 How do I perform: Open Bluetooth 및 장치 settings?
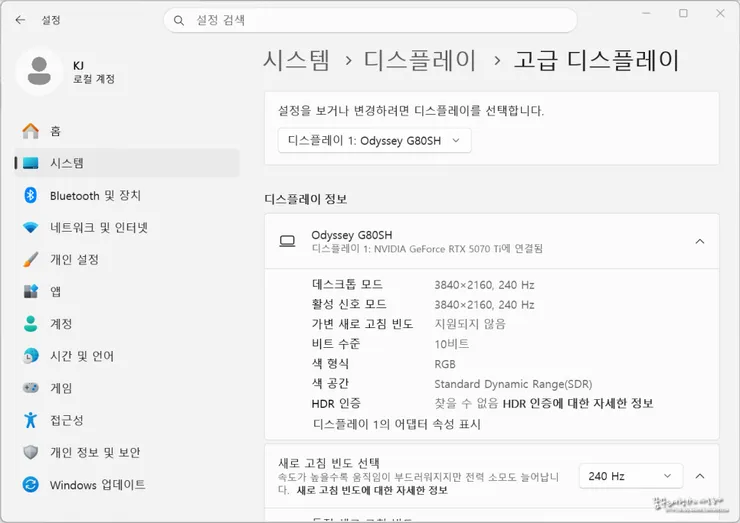tap(126, 195)
